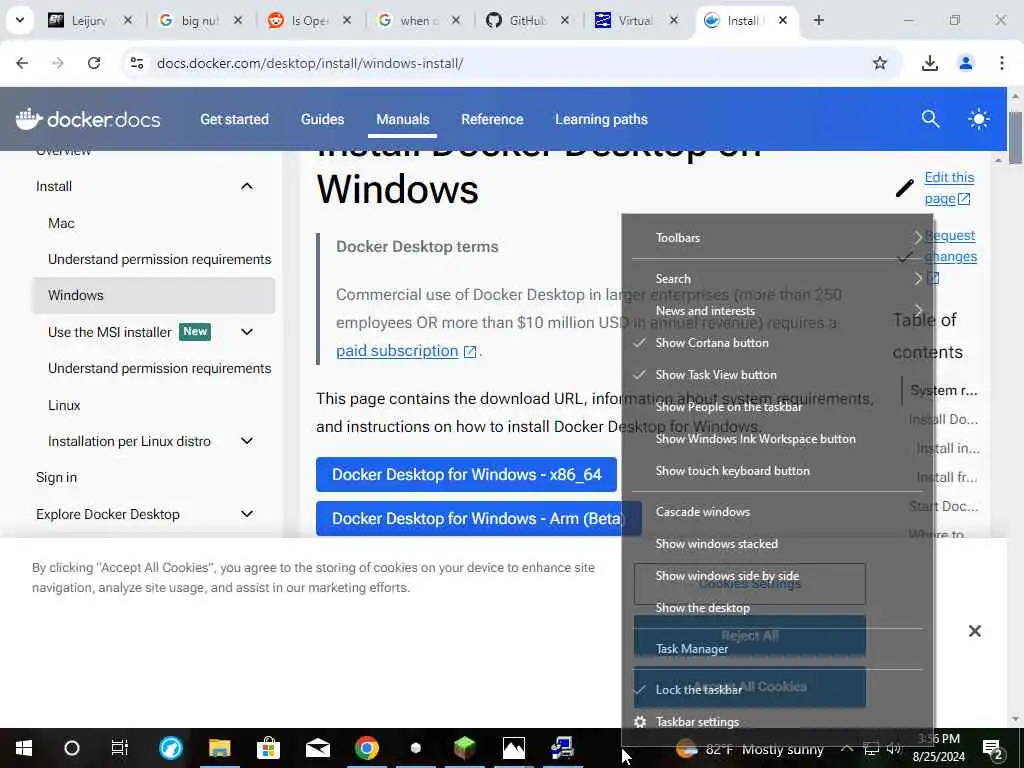Dismiss the cookie banner with X
The height and width of the screenshot is (768, 1024).
974,631
